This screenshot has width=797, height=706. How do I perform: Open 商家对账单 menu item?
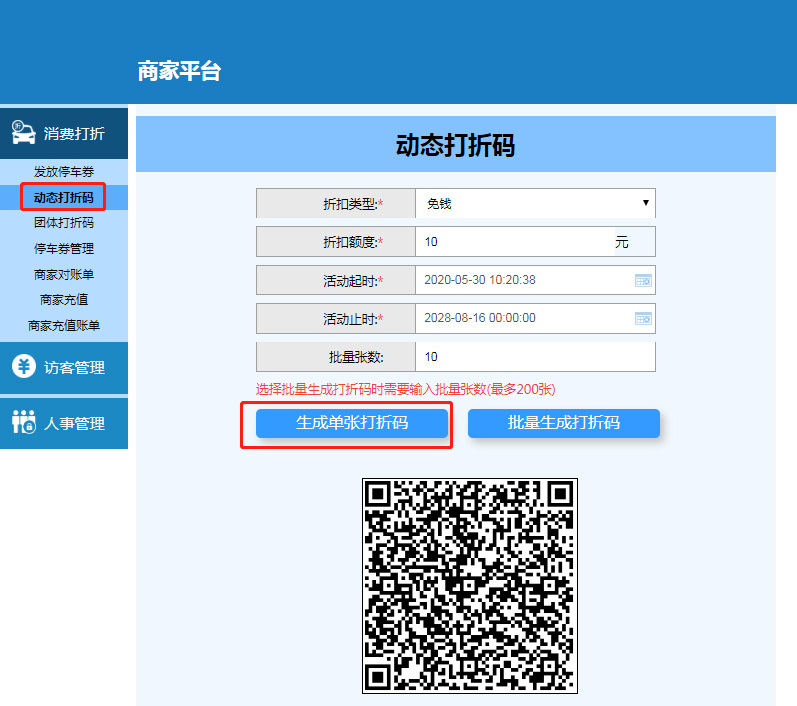point(64,274)
